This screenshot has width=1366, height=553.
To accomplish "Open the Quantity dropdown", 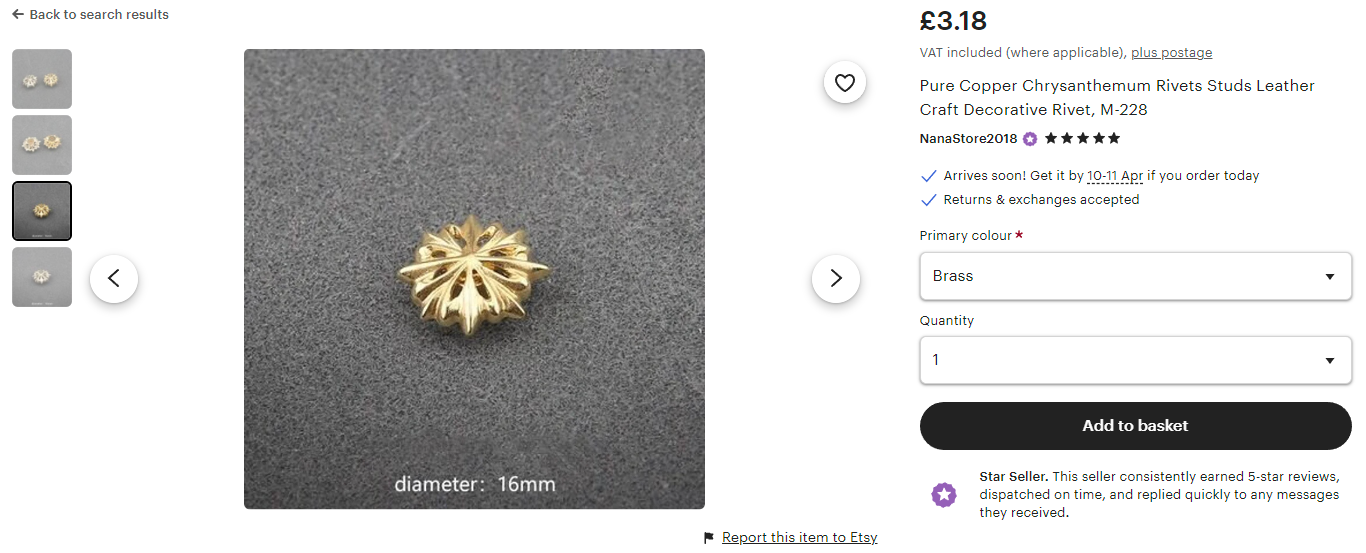I will [x=1135, y=360].
